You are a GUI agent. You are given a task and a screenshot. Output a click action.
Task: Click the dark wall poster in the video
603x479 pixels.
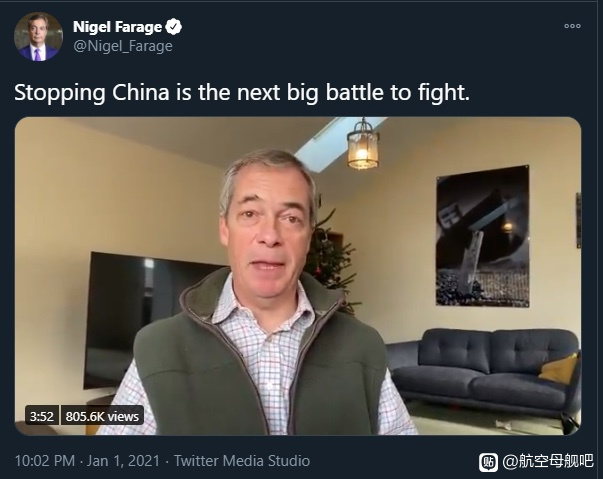coord(483,236)
